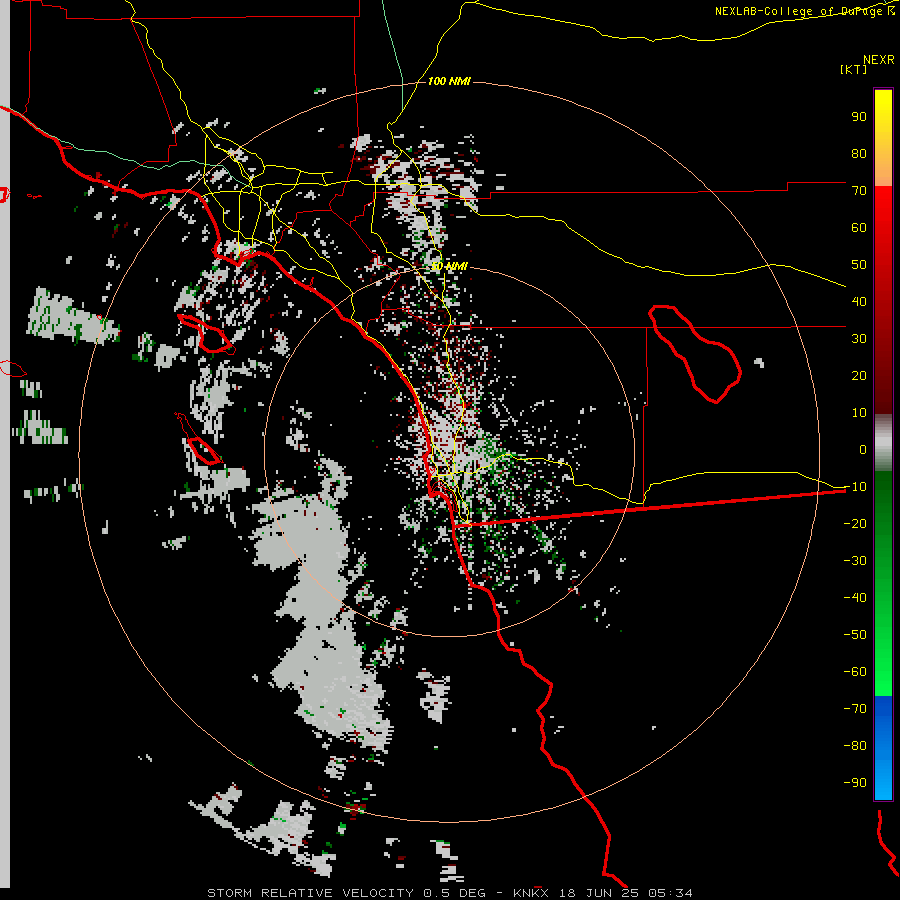This screenshot has height=900, width=900.
Task: Click the 40 value on the scale
Action: pyautogui.click(x=859, y=301)
